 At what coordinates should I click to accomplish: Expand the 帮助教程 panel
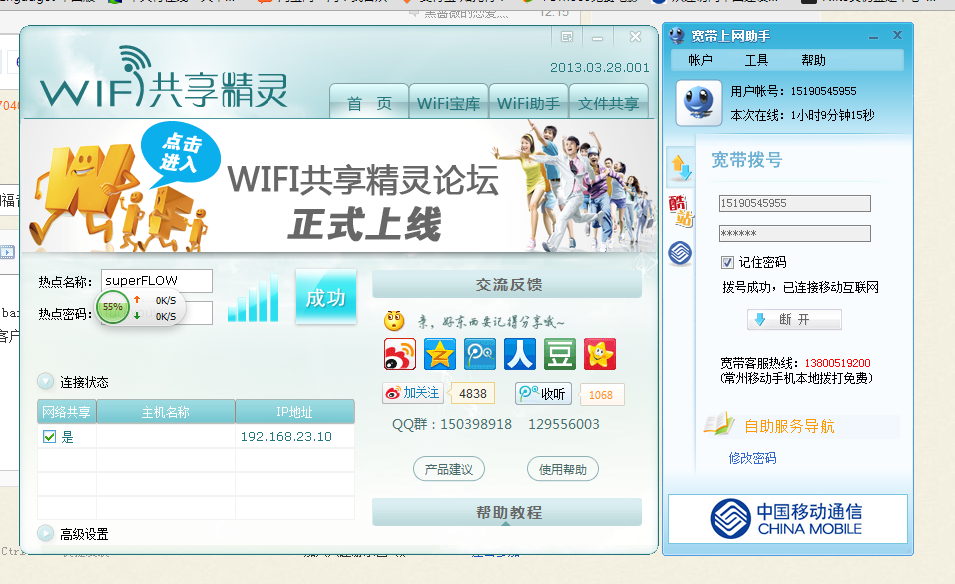coord(507,512)
